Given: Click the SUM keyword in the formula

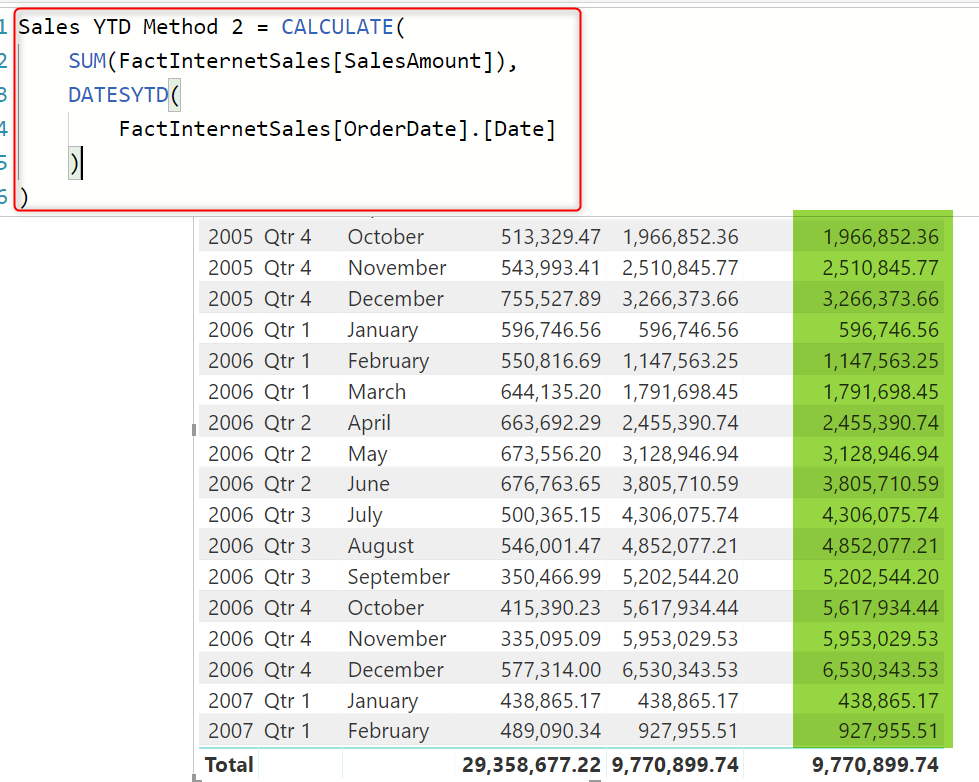Looking at the screenshot, I should 88,61.
